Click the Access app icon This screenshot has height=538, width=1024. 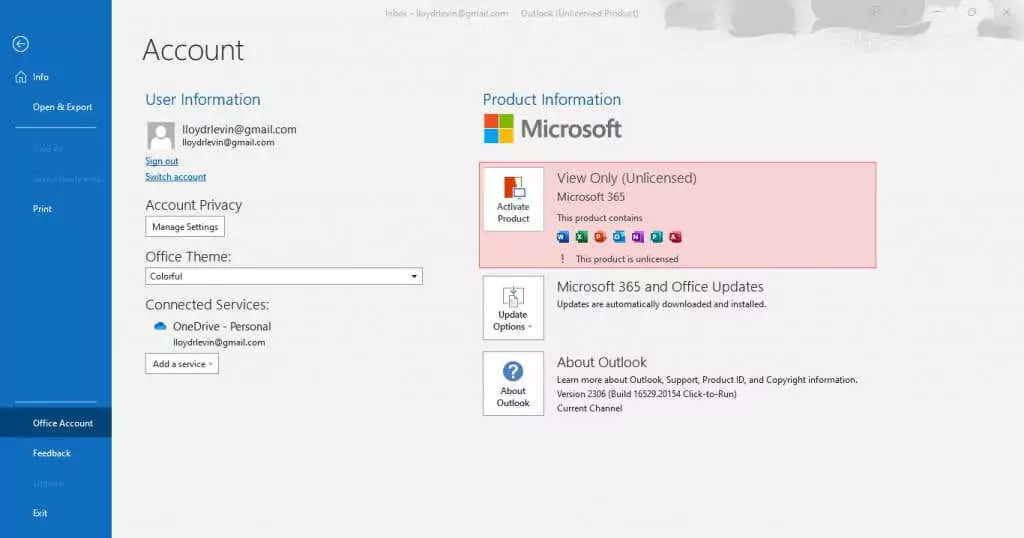(675, 237)
